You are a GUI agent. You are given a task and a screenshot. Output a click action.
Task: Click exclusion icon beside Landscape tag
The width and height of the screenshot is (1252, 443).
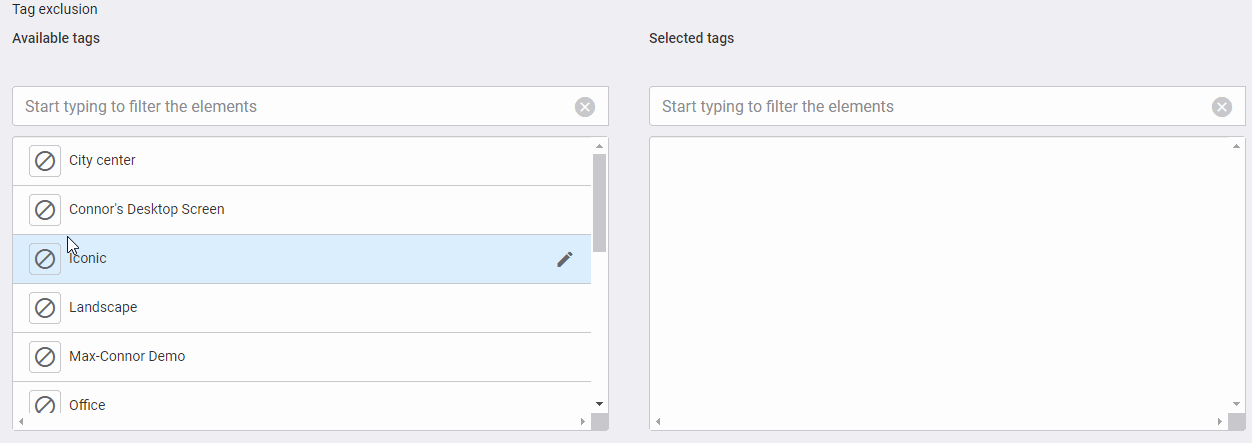coord(45,308)
